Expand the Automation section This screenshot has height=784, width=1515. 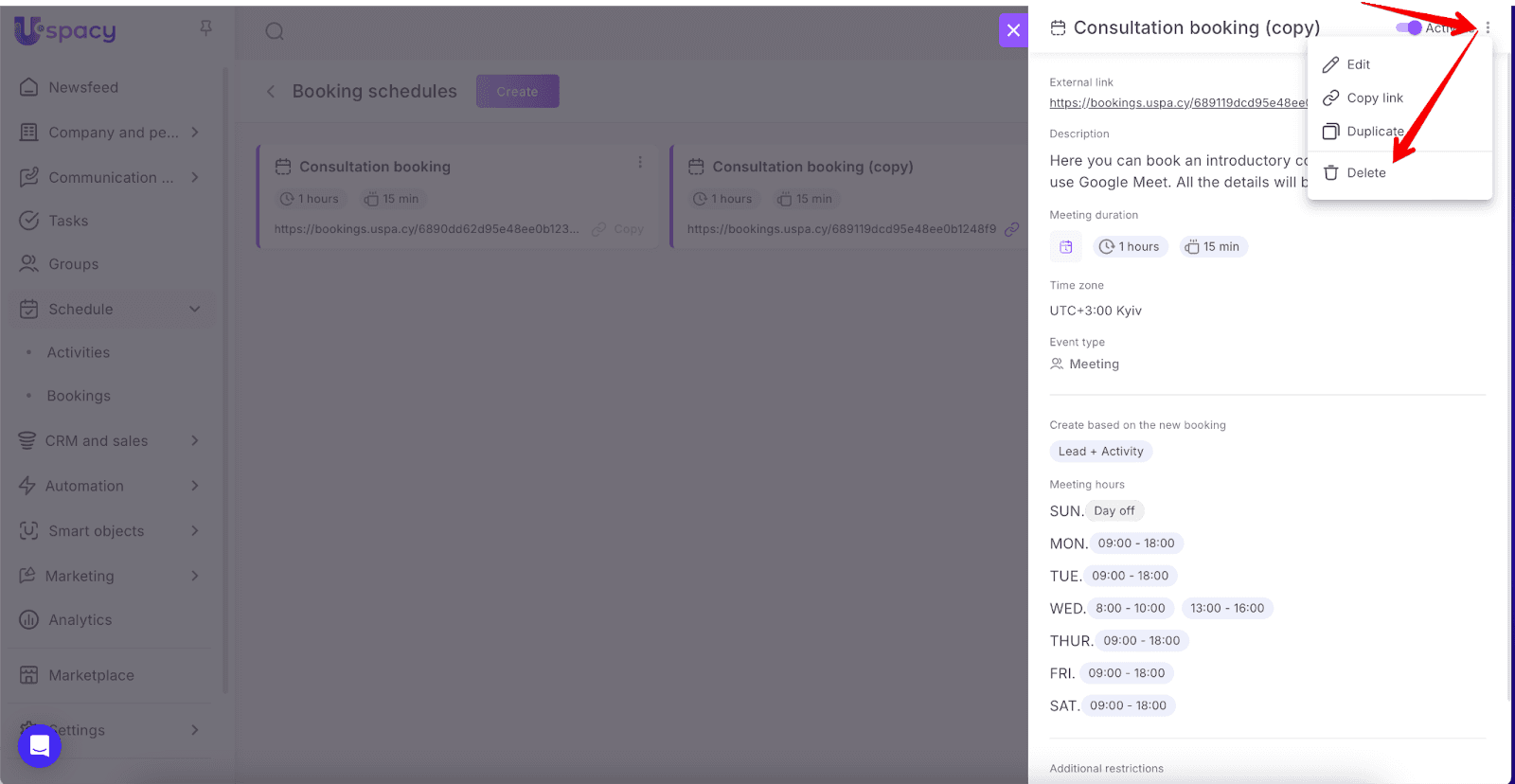[195, 486]
